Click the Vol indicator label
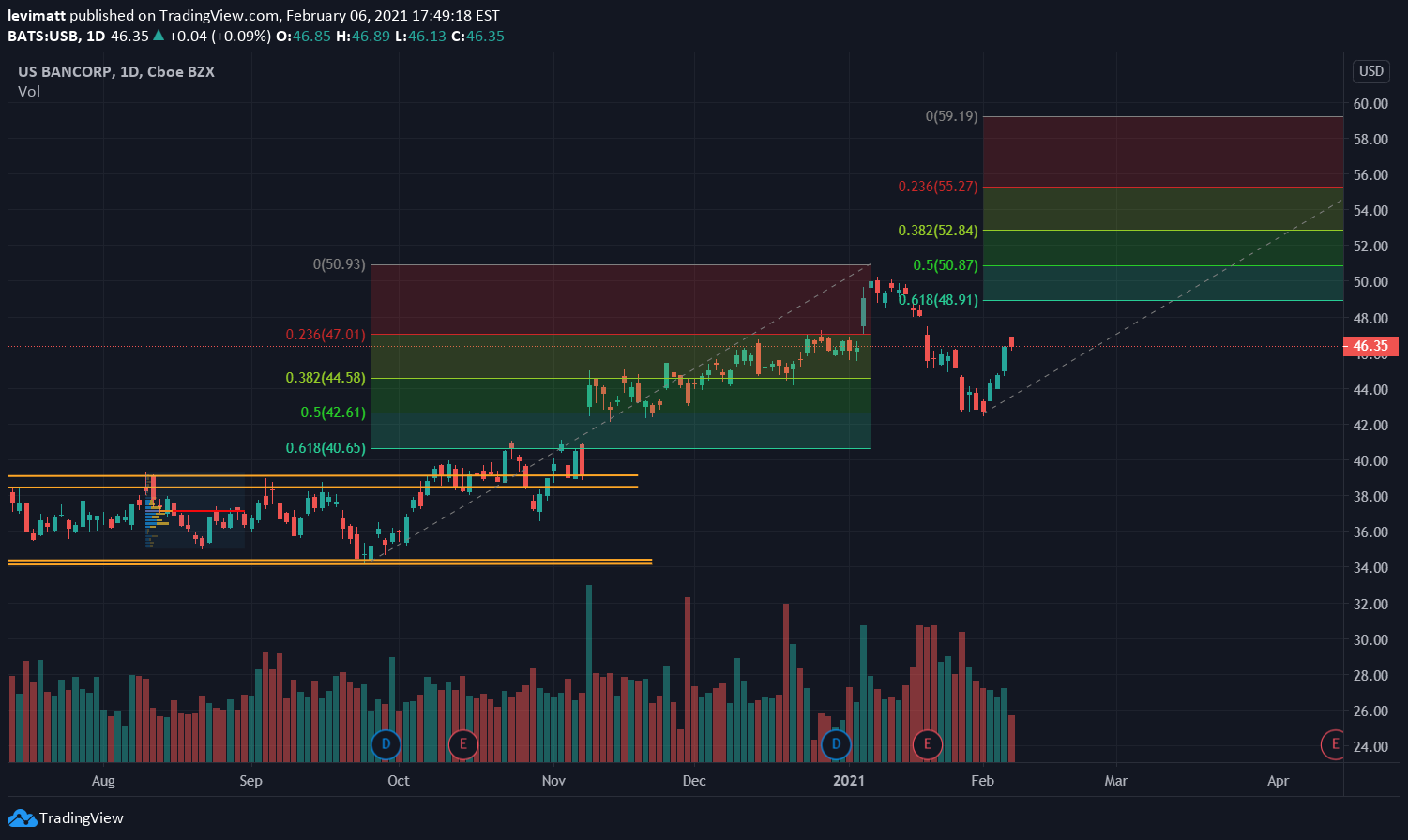This screenshot has height=840, width=1408. point(29,91)
